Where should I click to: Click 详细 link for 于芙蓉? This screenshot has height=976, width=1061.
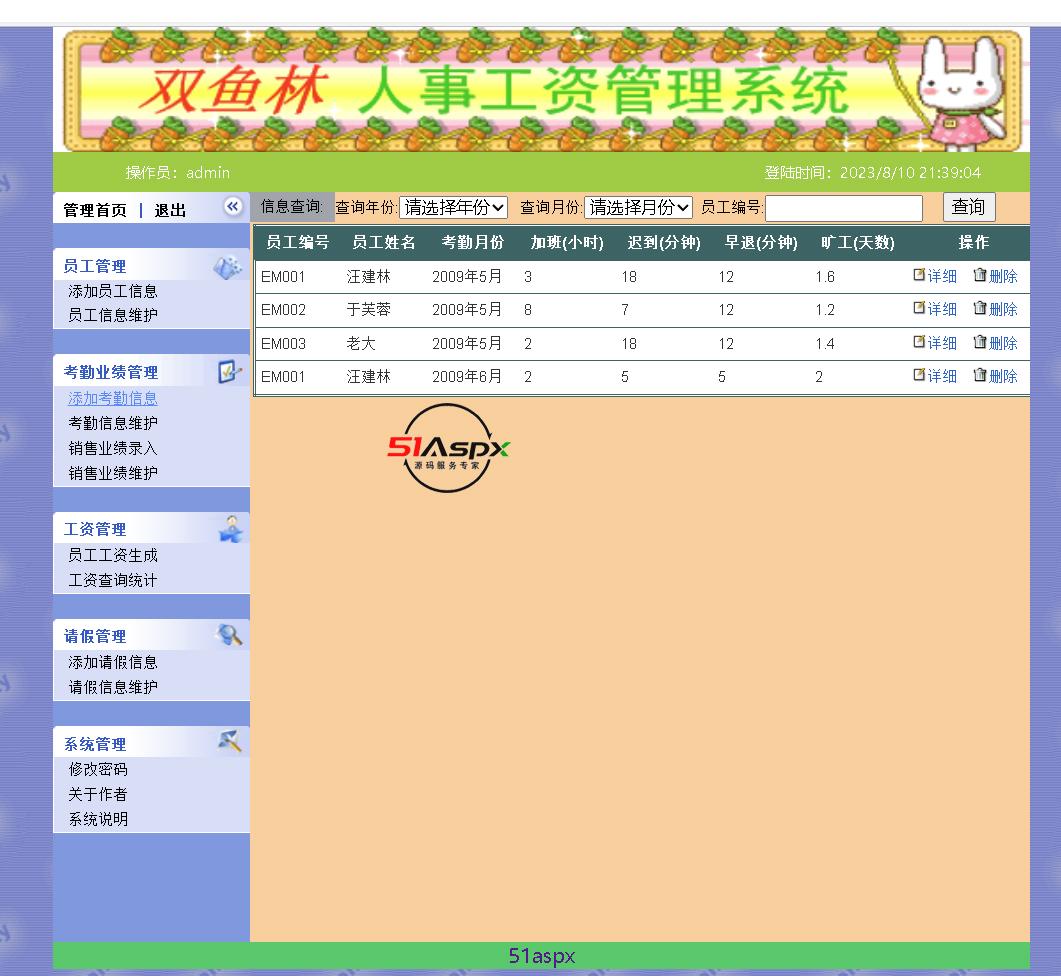(x=942, y=309)
